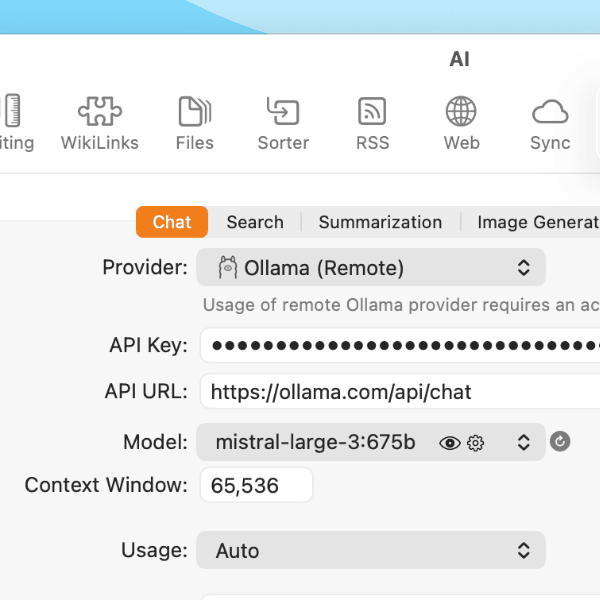Select the Chat tab

172,222
